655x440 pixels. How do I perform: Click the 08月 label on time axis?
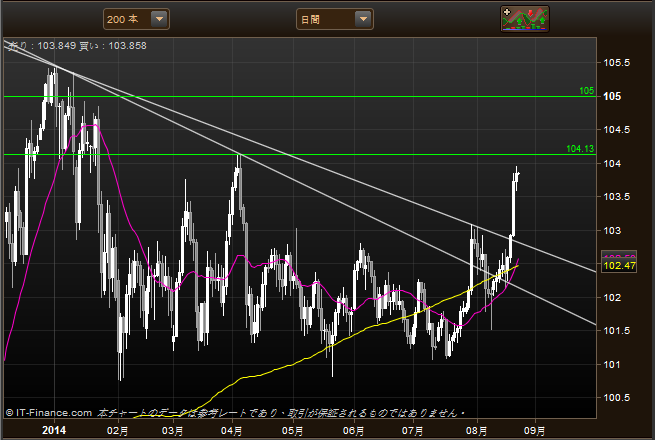(477, 430)
